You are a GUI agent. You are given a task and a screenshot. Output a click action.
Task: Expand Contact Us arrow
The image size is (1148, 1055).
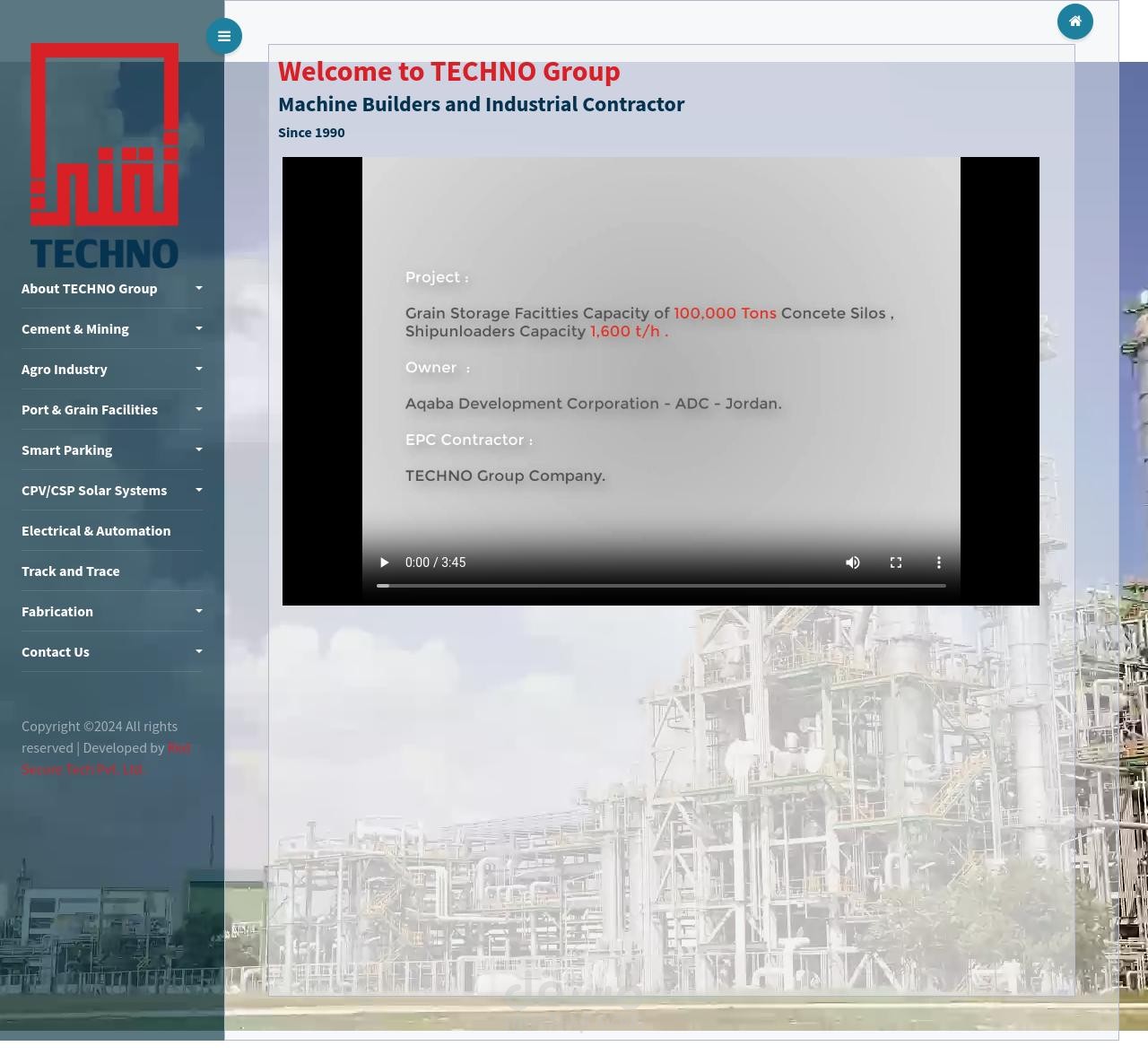point(199,651)
